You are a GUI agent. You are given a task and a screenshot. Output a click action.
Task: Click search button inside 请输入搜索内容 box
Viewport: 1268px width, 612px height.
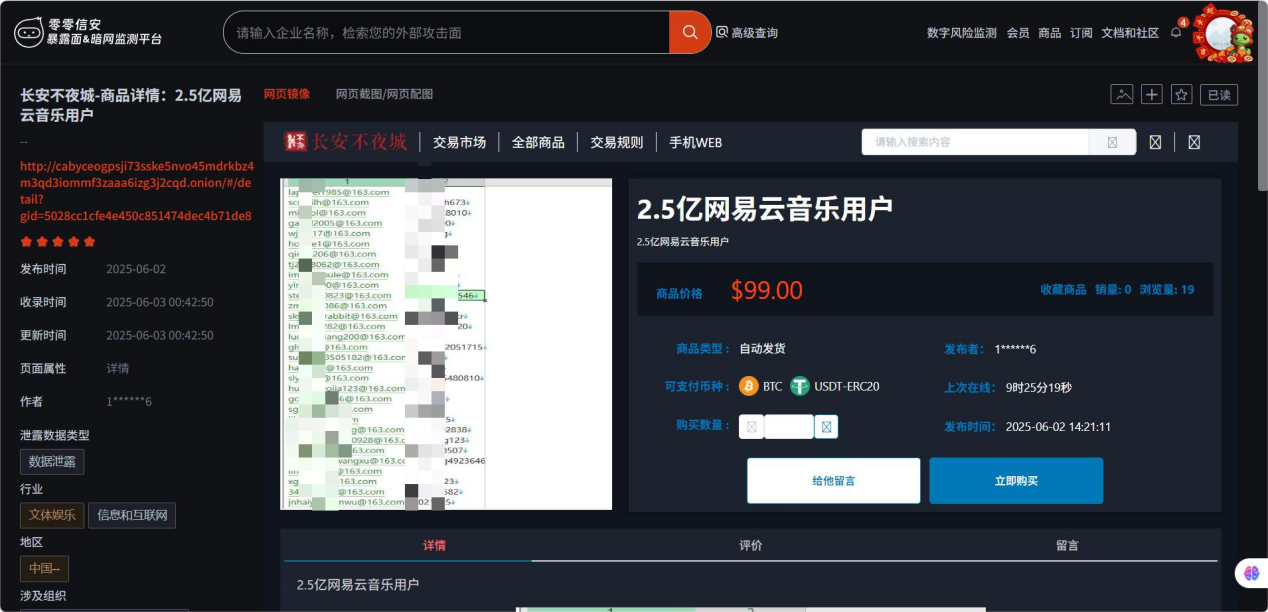click(x=1112, y=142)
